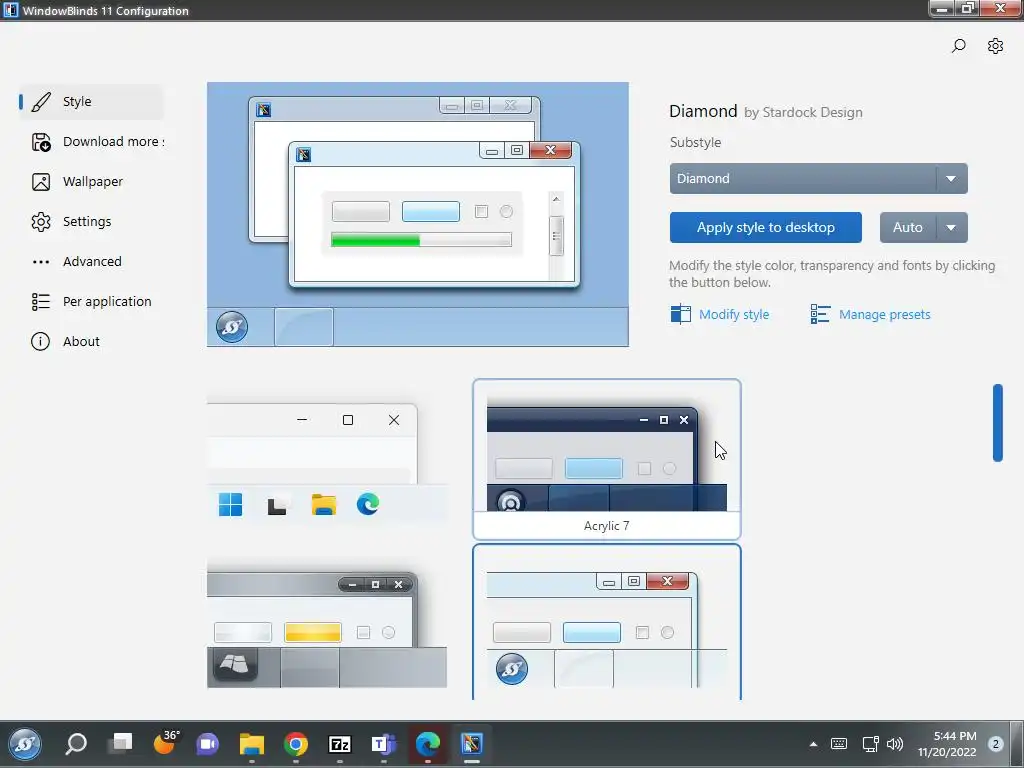Switch to Microsoft Edge on the taskbar
The image size is (1024, 768).
pos(428,744)
